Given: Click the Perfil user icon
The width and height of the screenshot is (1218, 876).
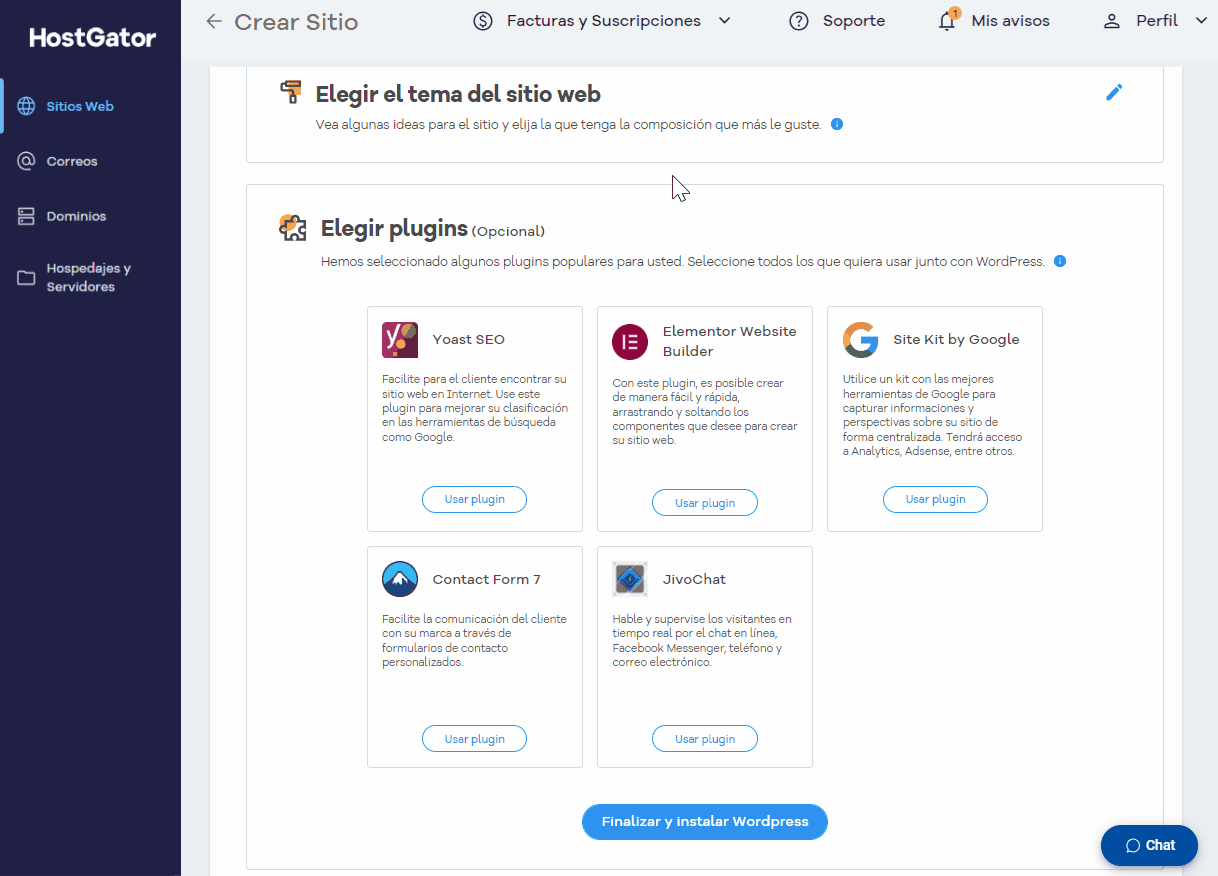Looking at the screenshot, I should pyautogui.click(x=1112, y=21).
